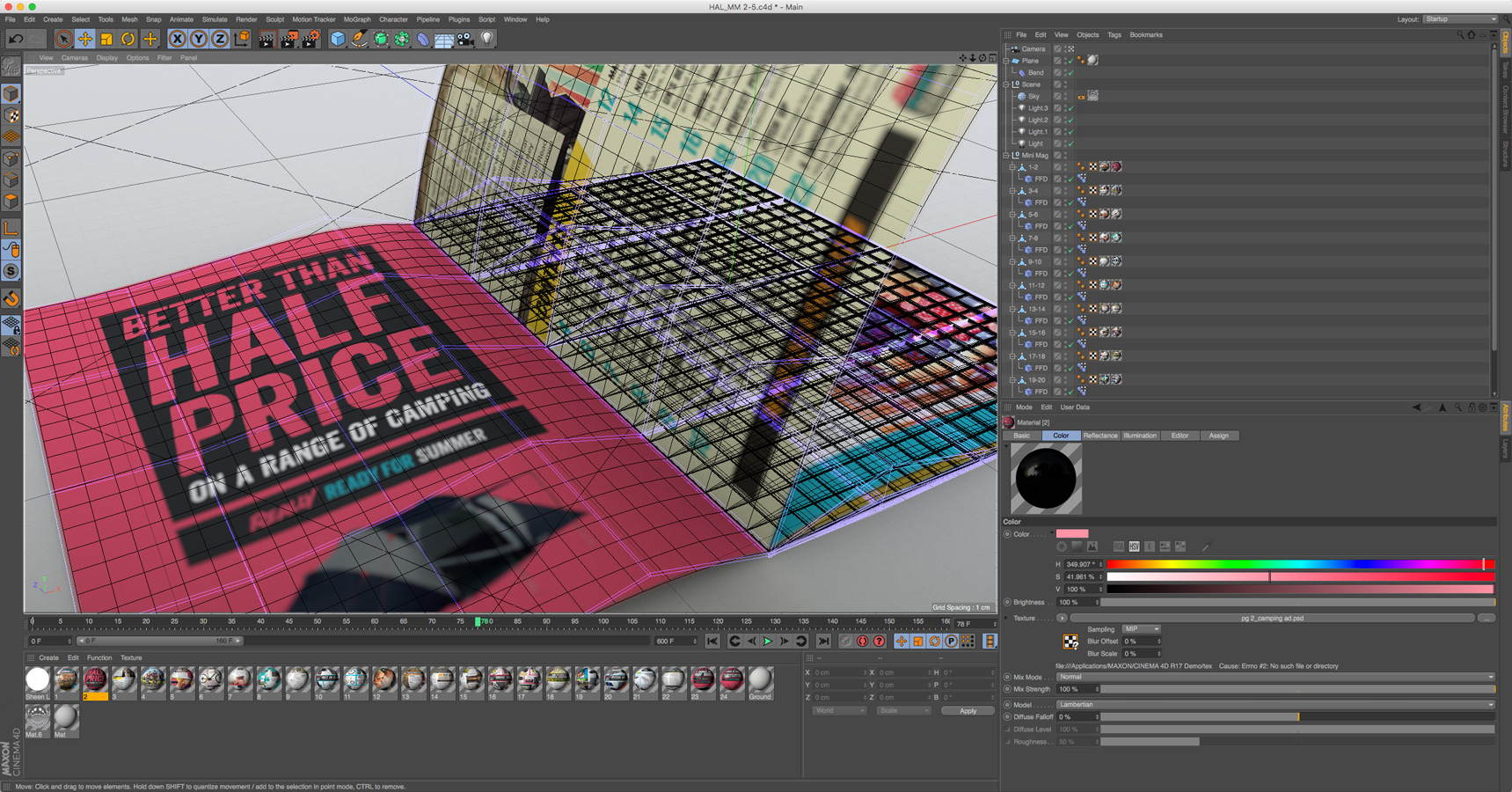
Task: Click the Undo arrow icon
Action: pos(16,39)
